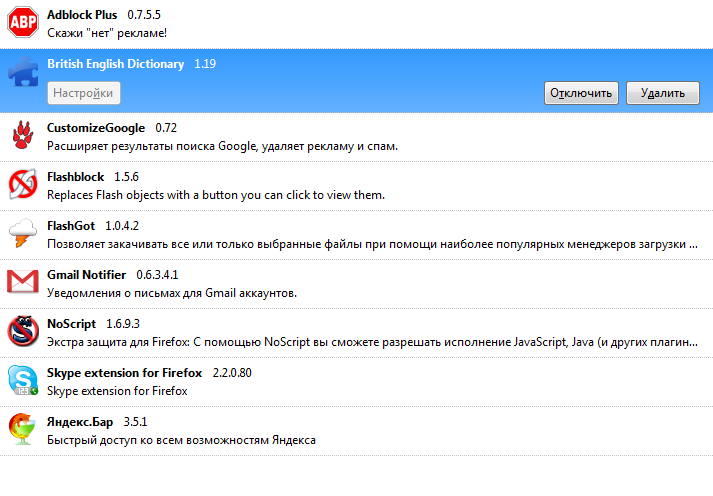Image resolution: width=713 pixels, height=496 pixels.
Task: Click Удалить to remove British English Dictionary
Action: (663, 93)
